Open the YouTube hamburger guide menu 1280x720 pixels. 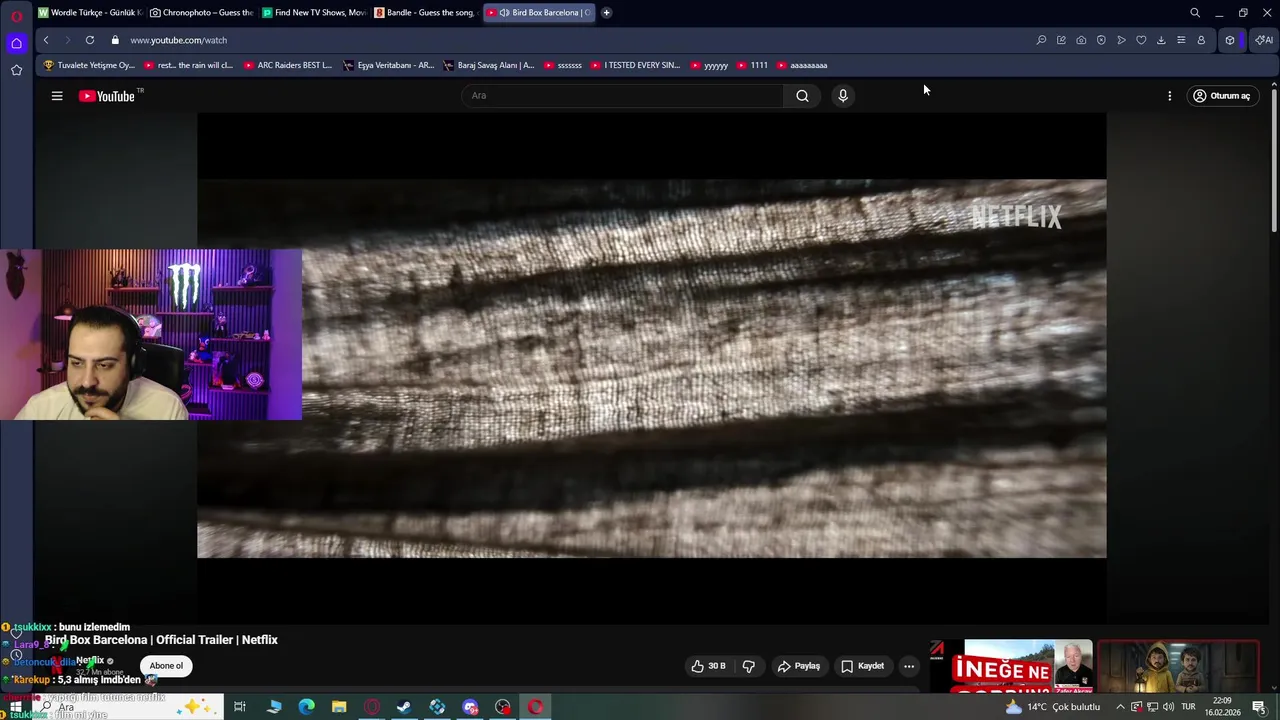click(x=57, y=96)
